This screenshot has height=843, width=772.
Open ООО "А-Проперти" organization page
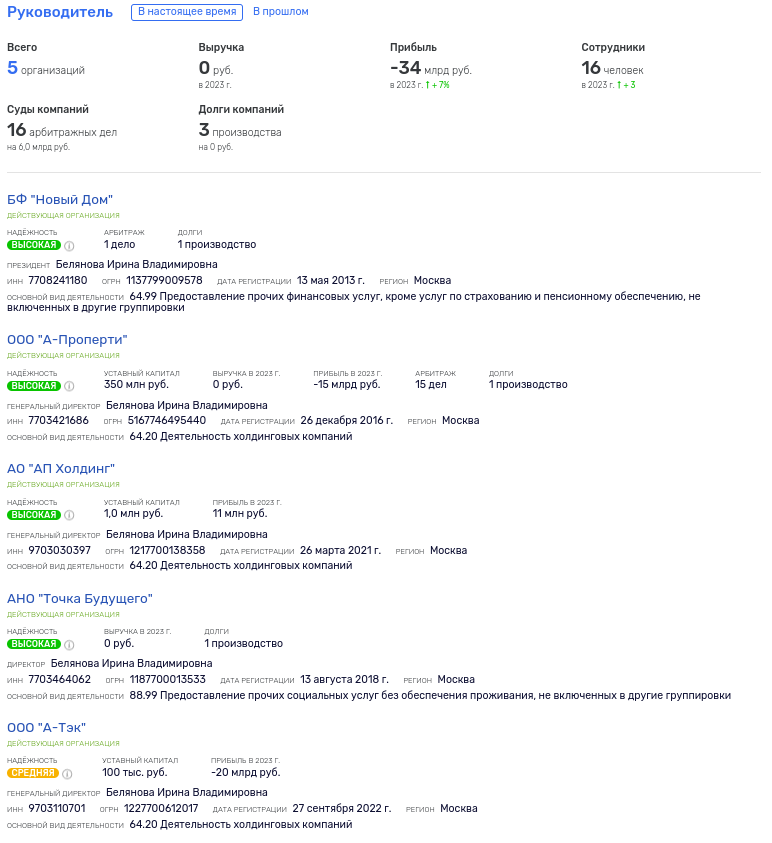[67, 340]
